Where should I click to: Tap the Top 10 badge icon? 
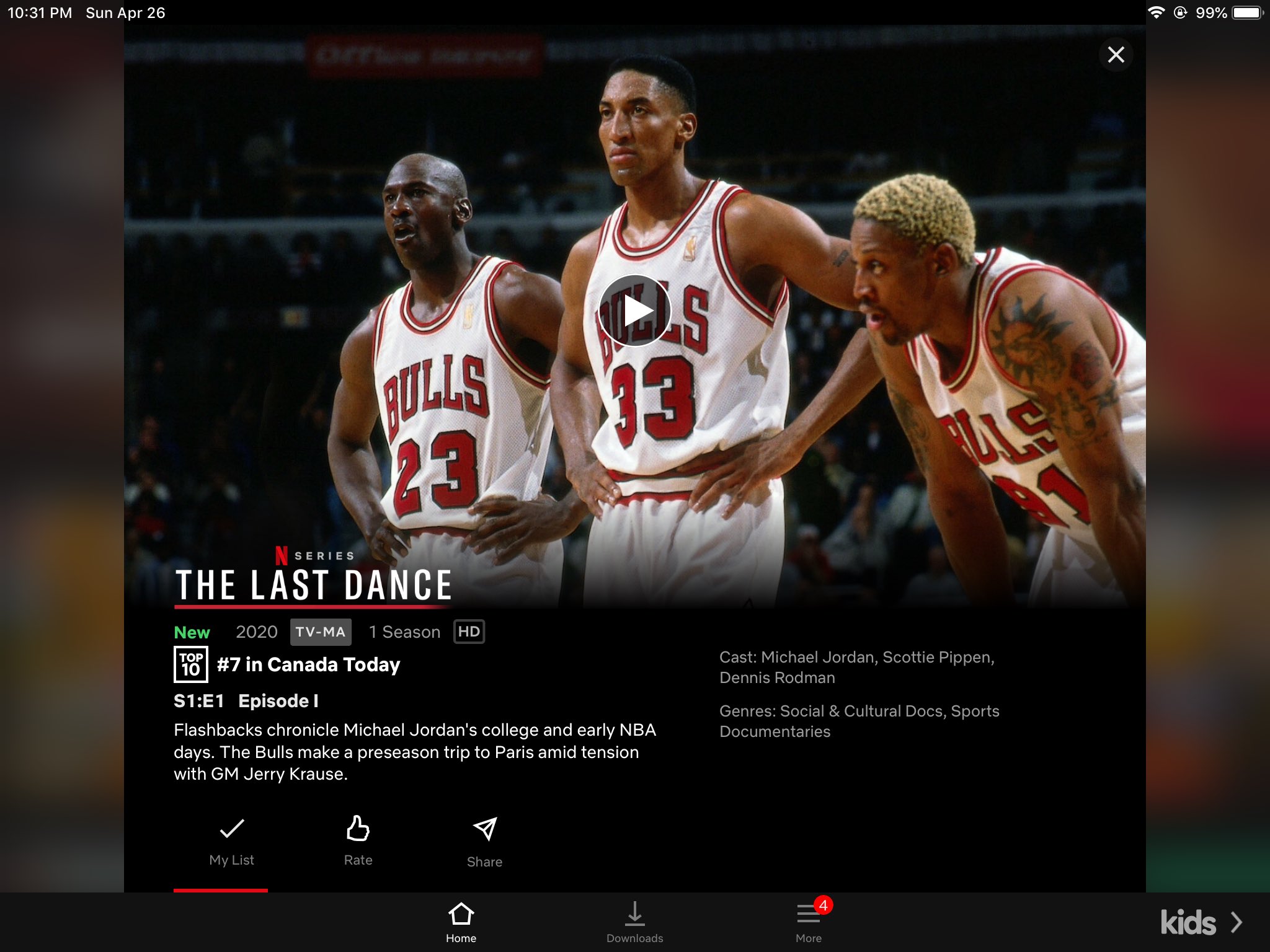point(191,664)
